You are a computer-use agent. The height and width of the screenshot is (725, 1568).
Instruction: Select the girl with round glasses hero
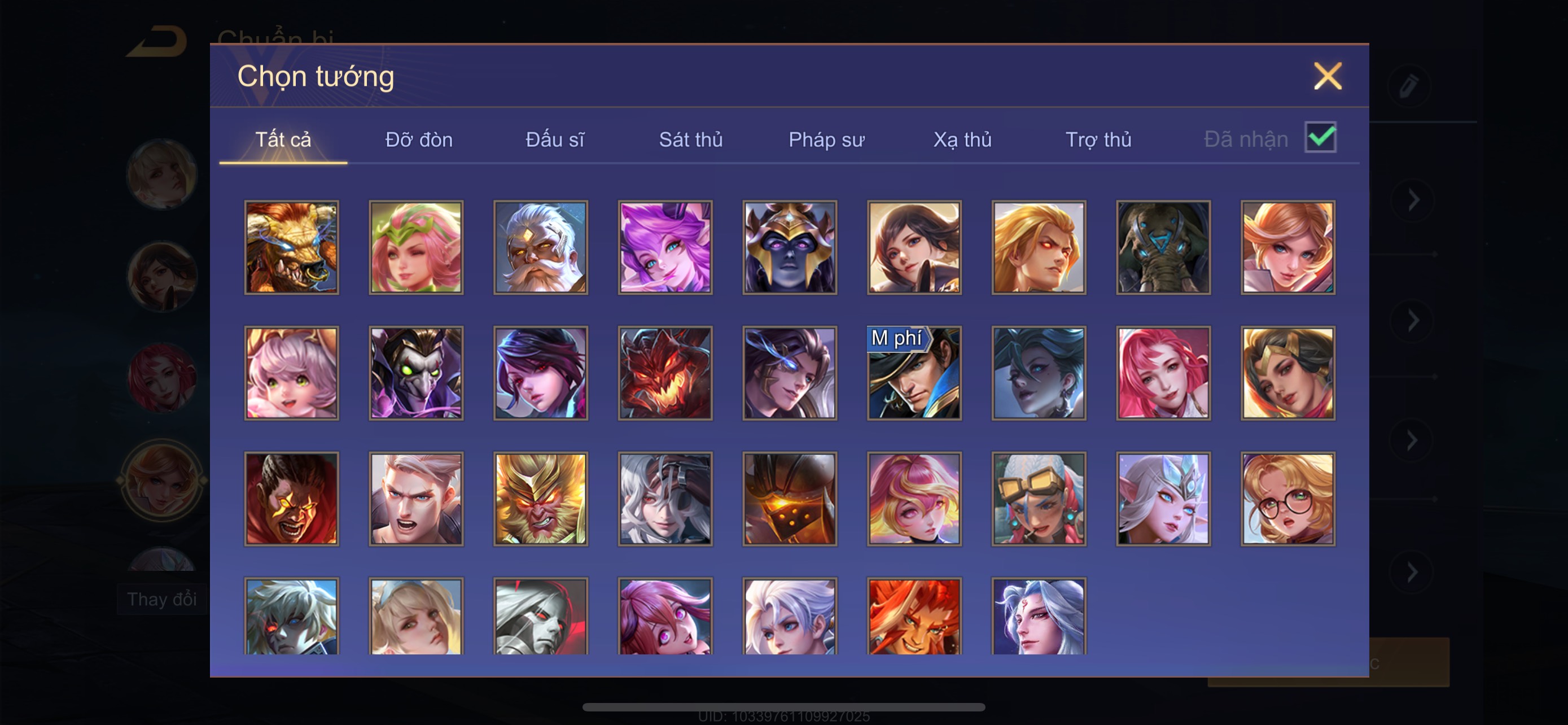coord(1288,499)
